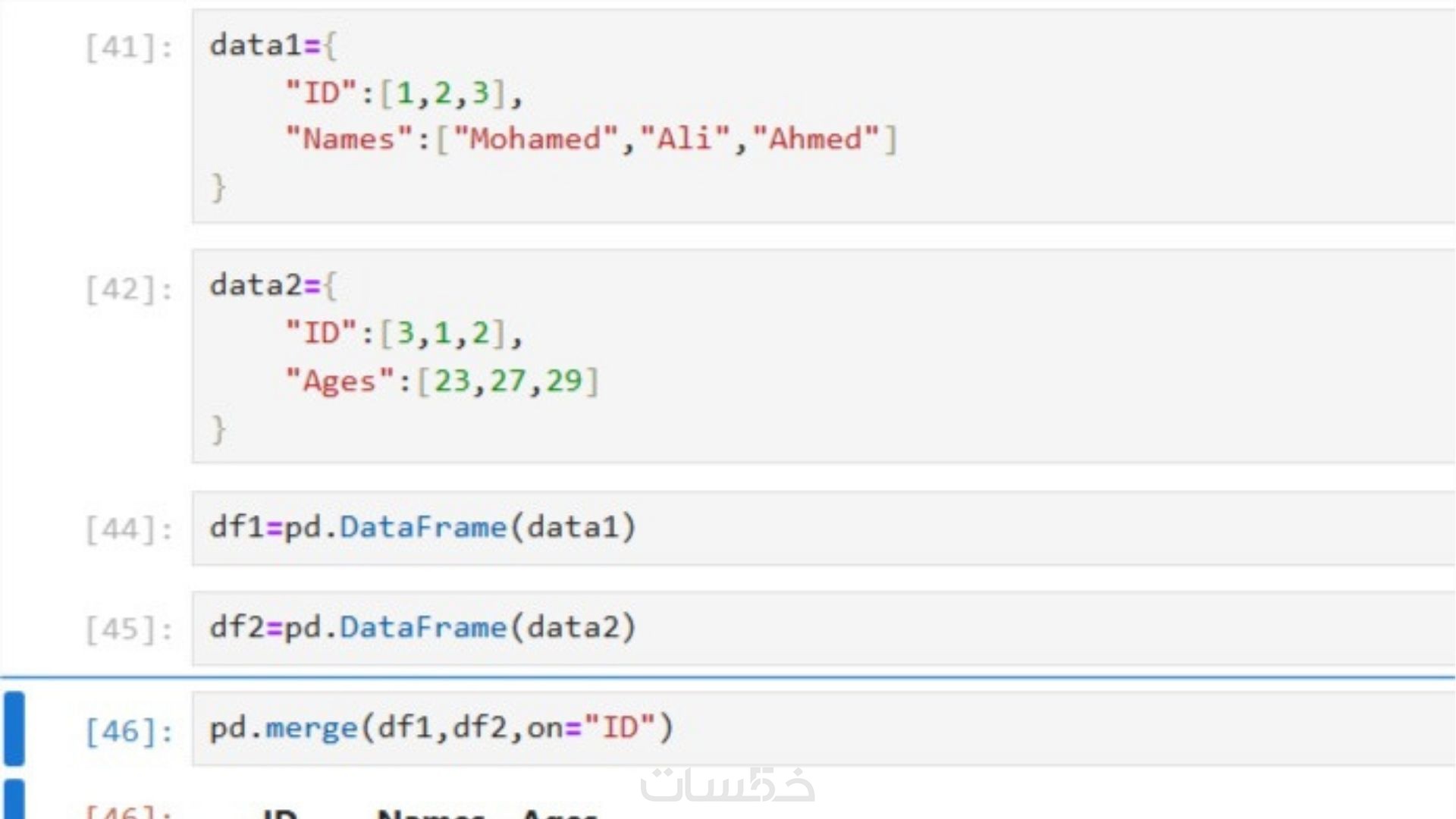1456x819 pixels.
Task: Place cursor on the merge function name
Action: click(x=311, y=728)
